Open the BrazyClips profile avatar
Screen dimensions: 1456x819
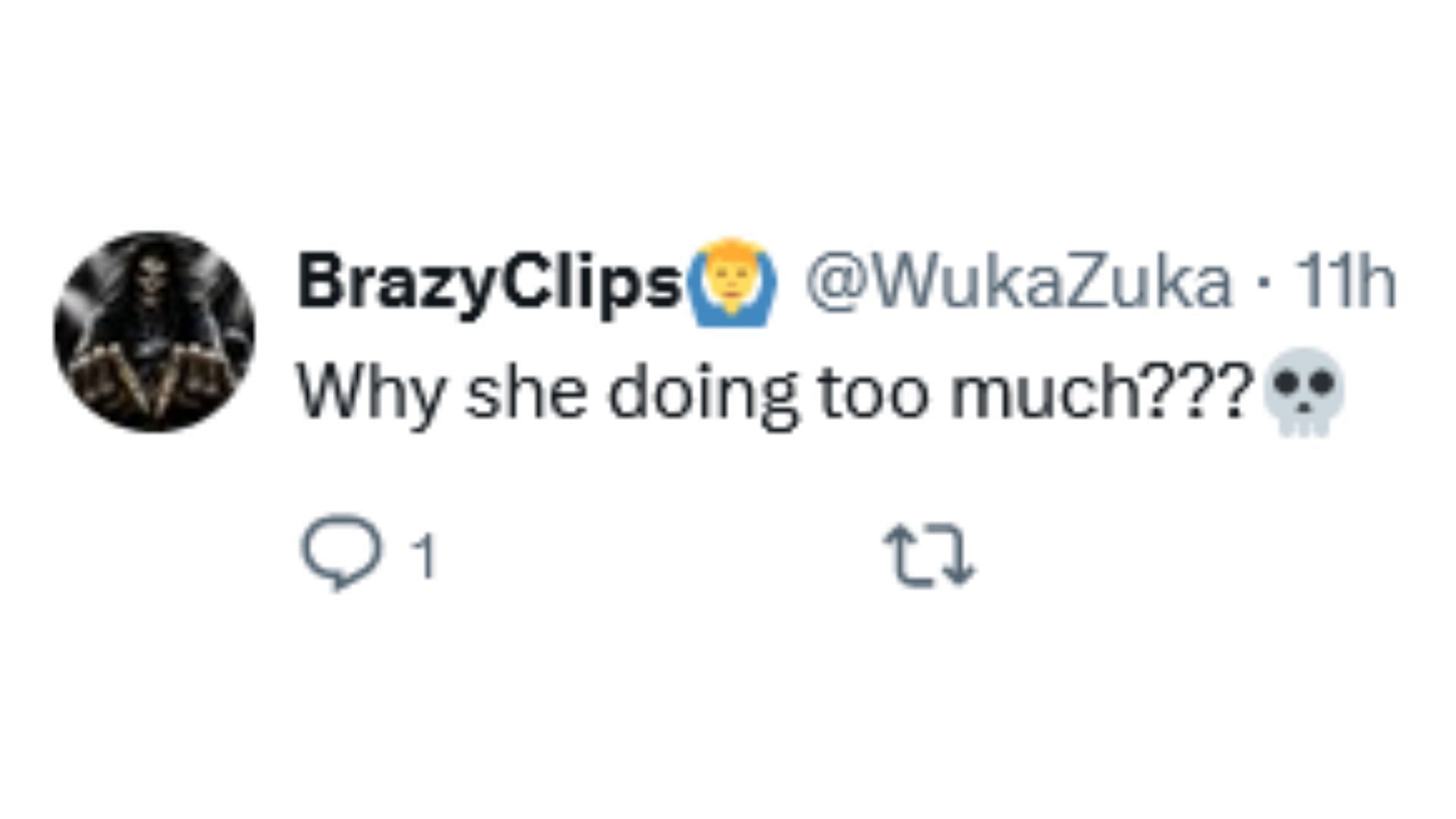click(155, 332)
